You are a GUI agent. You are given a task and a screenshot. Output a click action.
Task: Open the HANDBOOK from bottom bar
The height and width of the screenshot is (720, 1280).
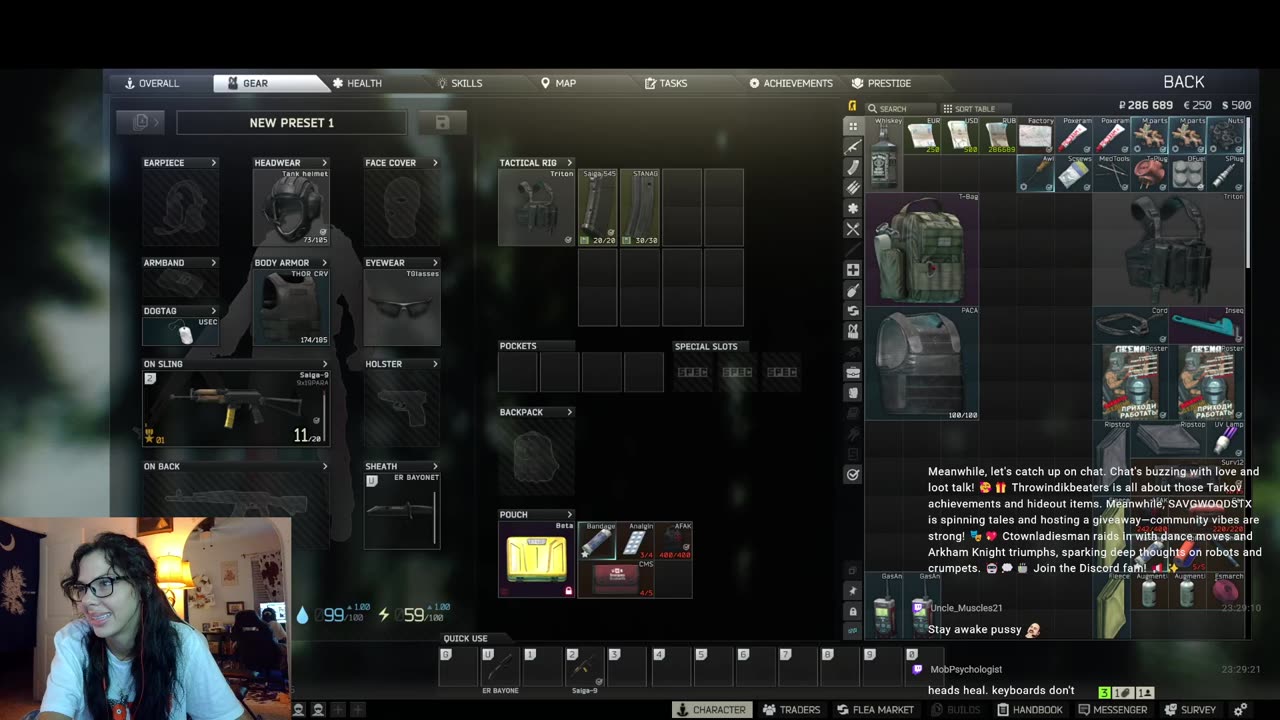point(1029,710)
